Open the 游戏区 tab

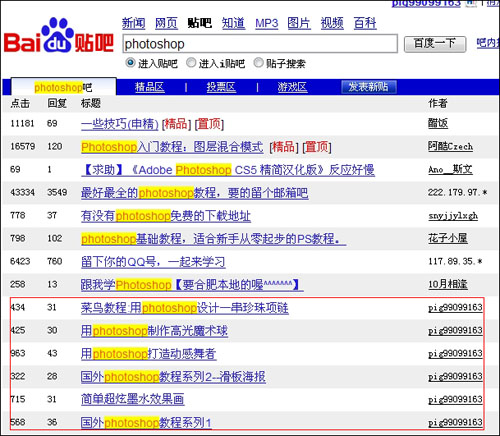pos(292,87)
